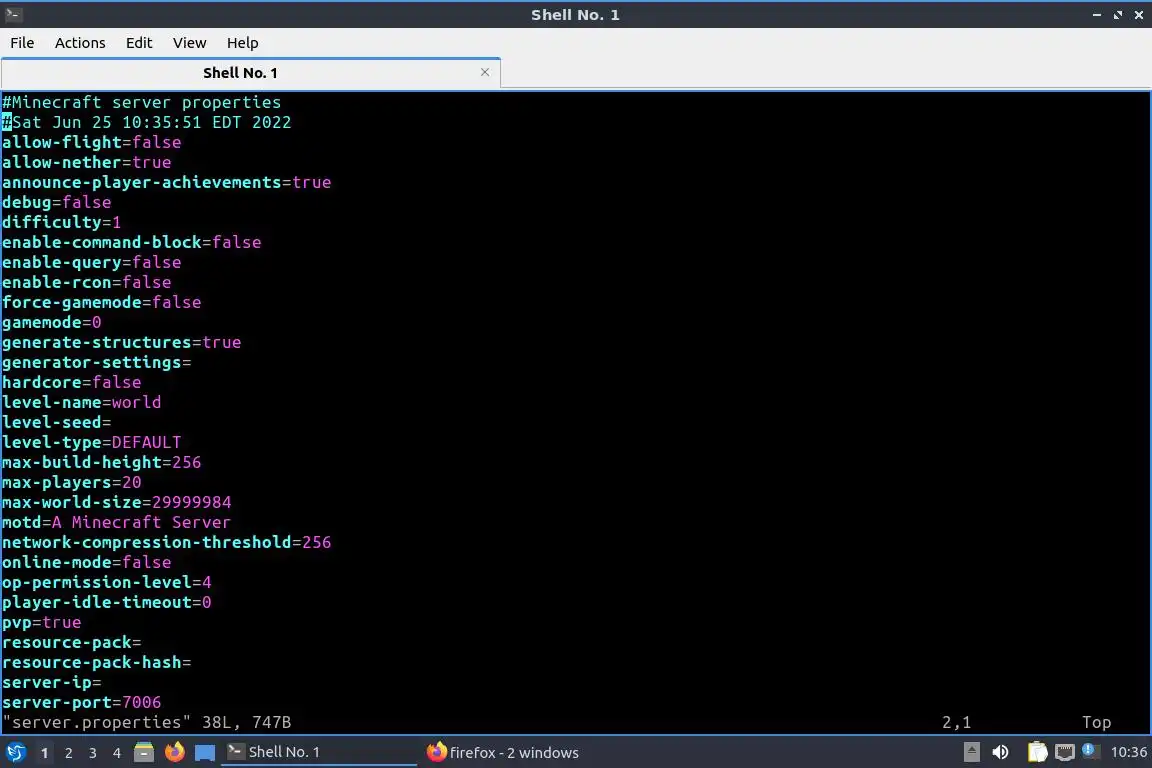This screenshot has width=1152, height=768.
Task: Switch to workspace 4
Action: [117, 753]
